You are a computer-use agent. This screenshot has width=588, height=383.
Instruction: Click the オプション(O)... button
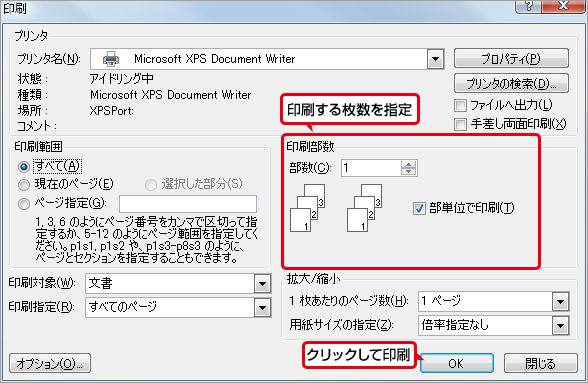[x=50, y=363]
